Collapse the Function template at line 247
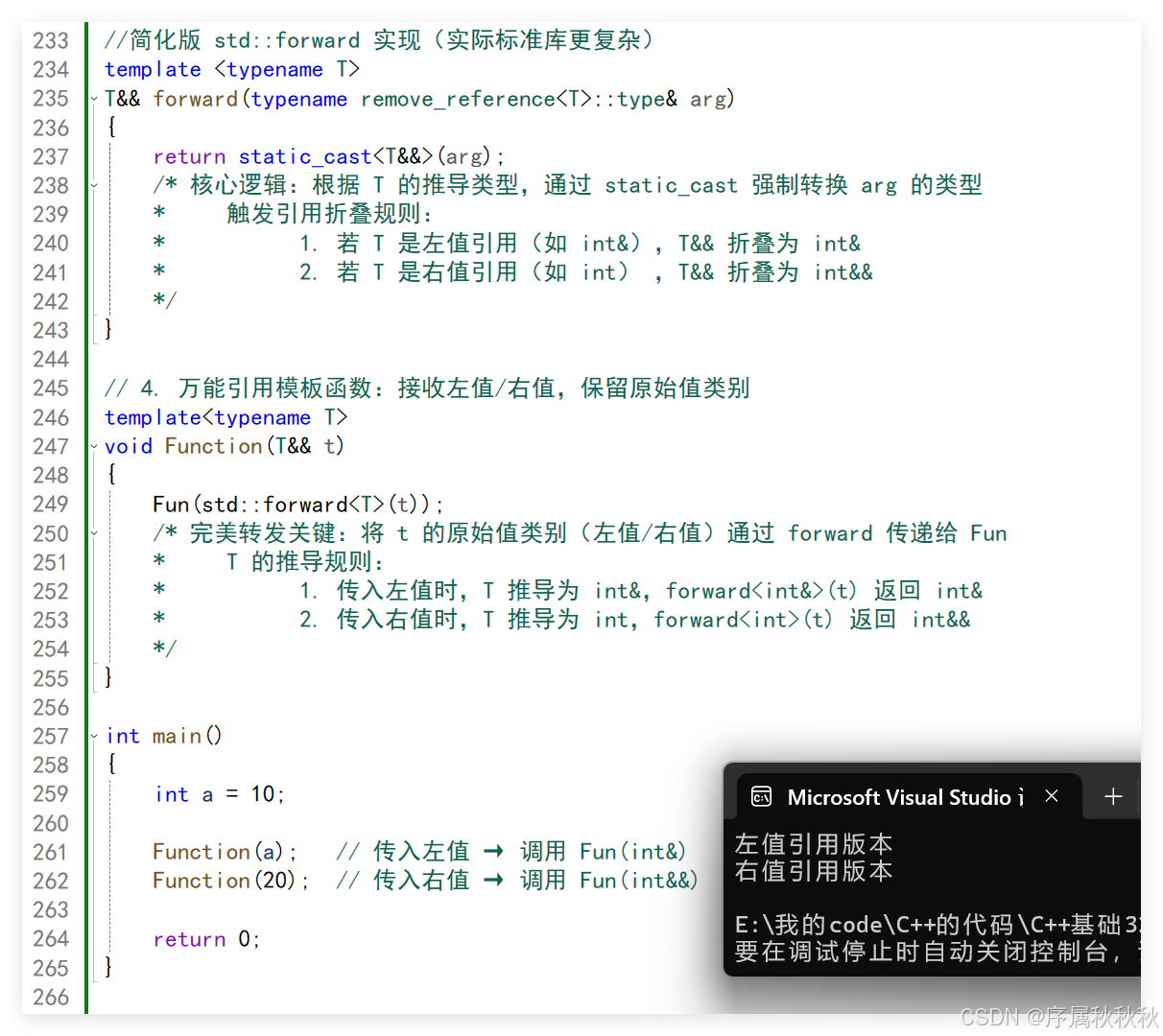The image size is (1163, 1036). [94, 446]
